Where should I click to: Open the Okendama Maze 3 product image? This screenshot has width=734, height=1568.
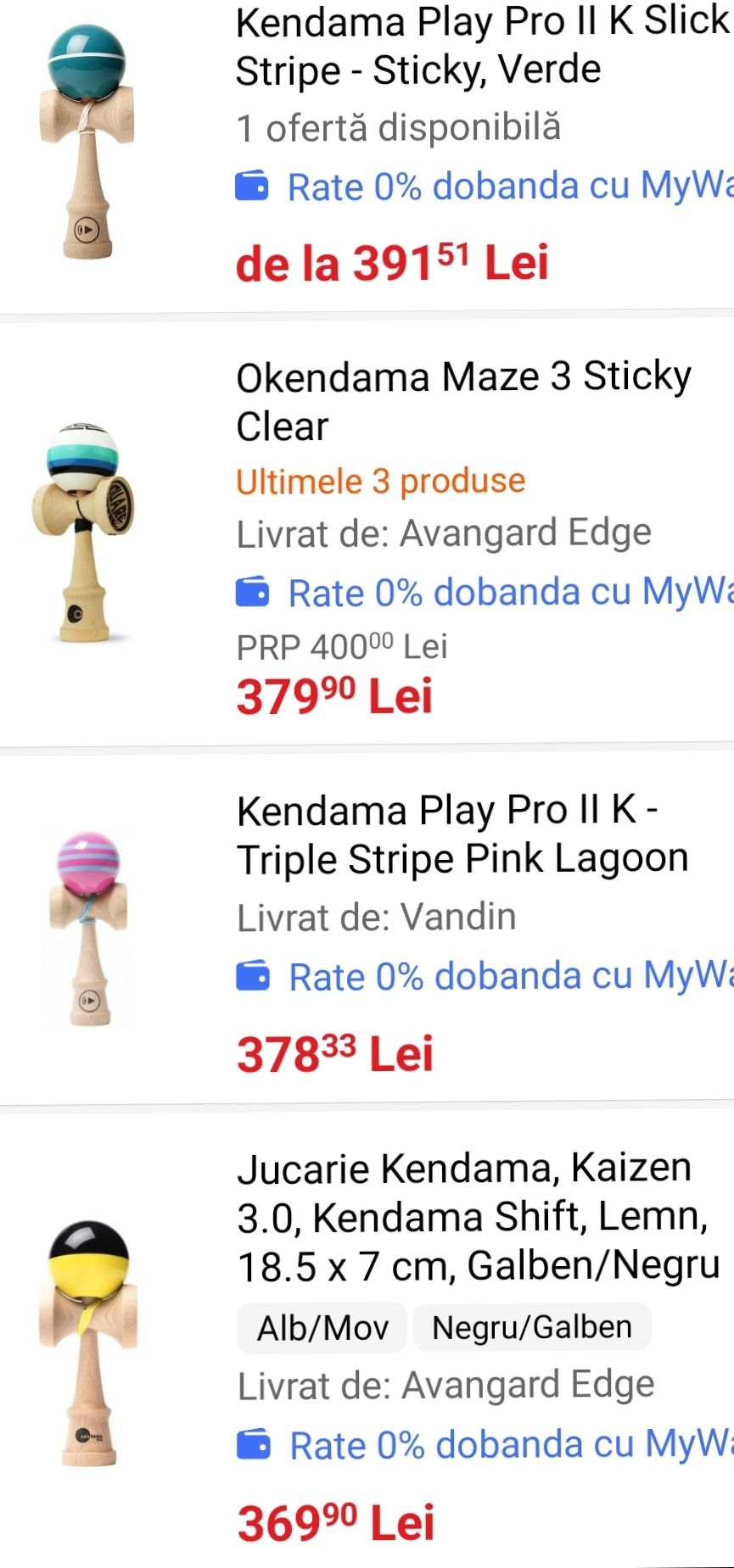pos(84,531)
